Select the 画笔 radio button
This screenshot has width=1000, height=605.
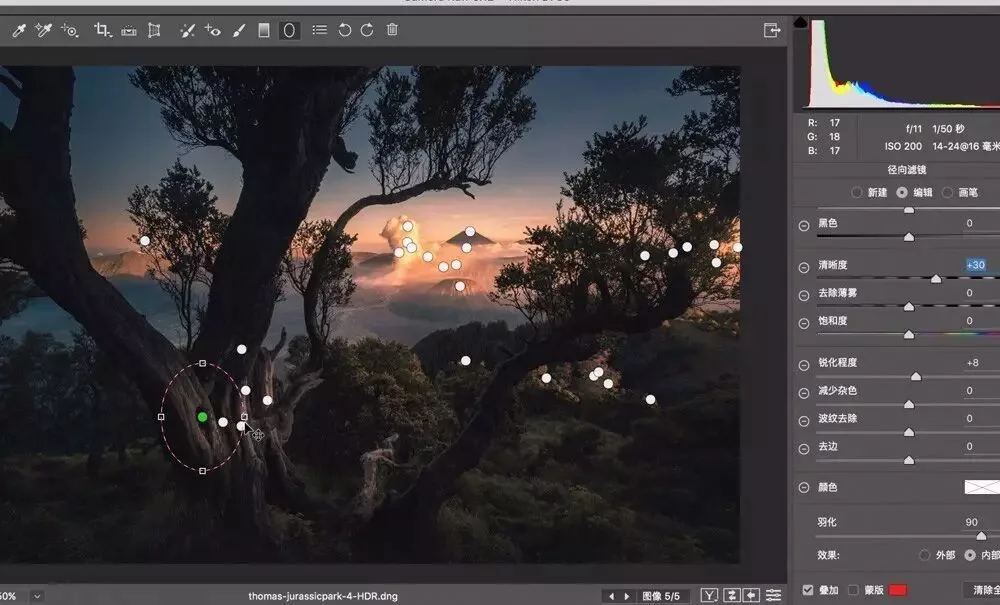[948, 192]
